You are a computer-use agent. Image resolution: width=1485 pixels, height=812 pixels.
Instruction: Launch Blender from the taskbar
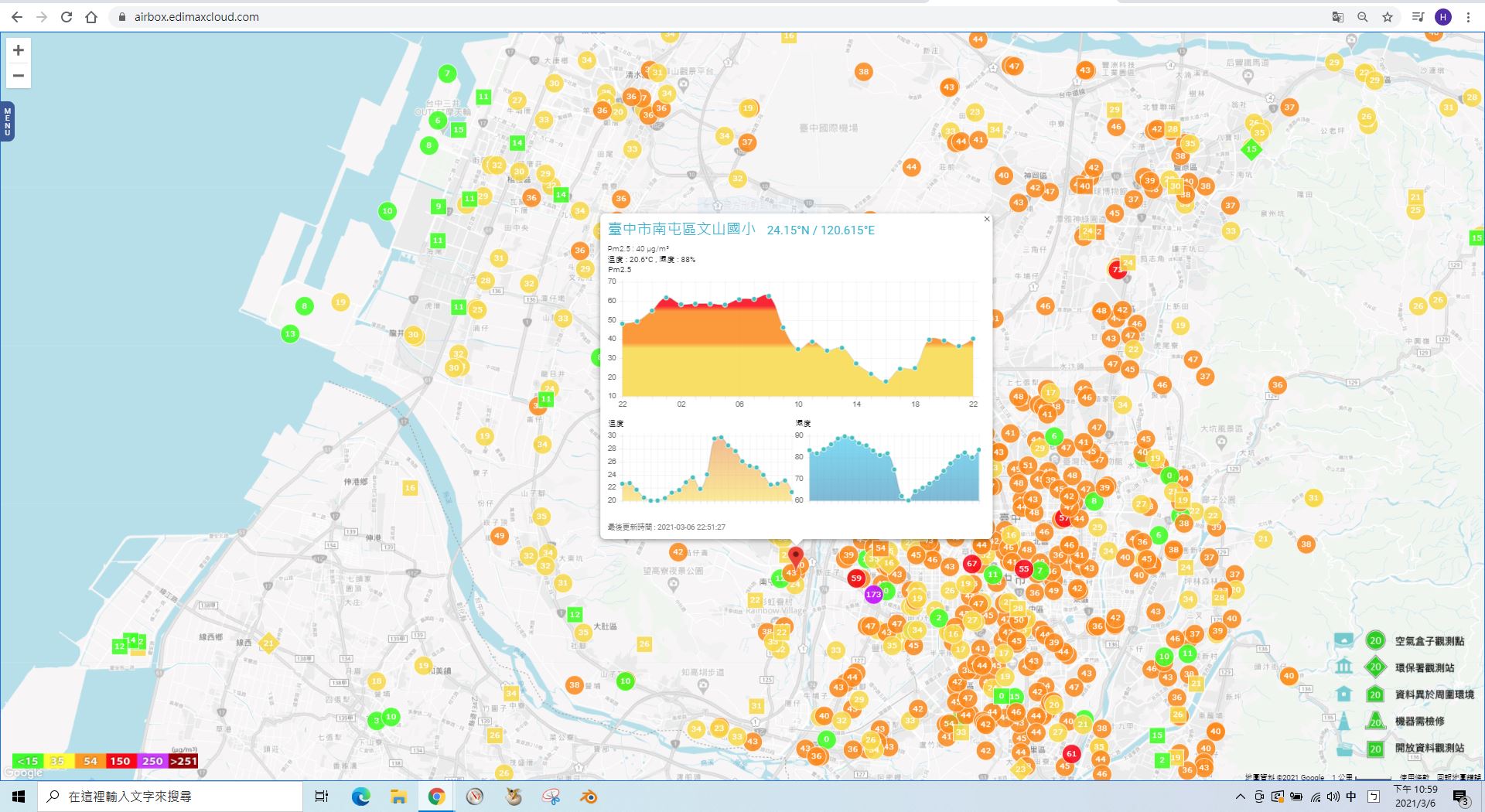[589, 797]
